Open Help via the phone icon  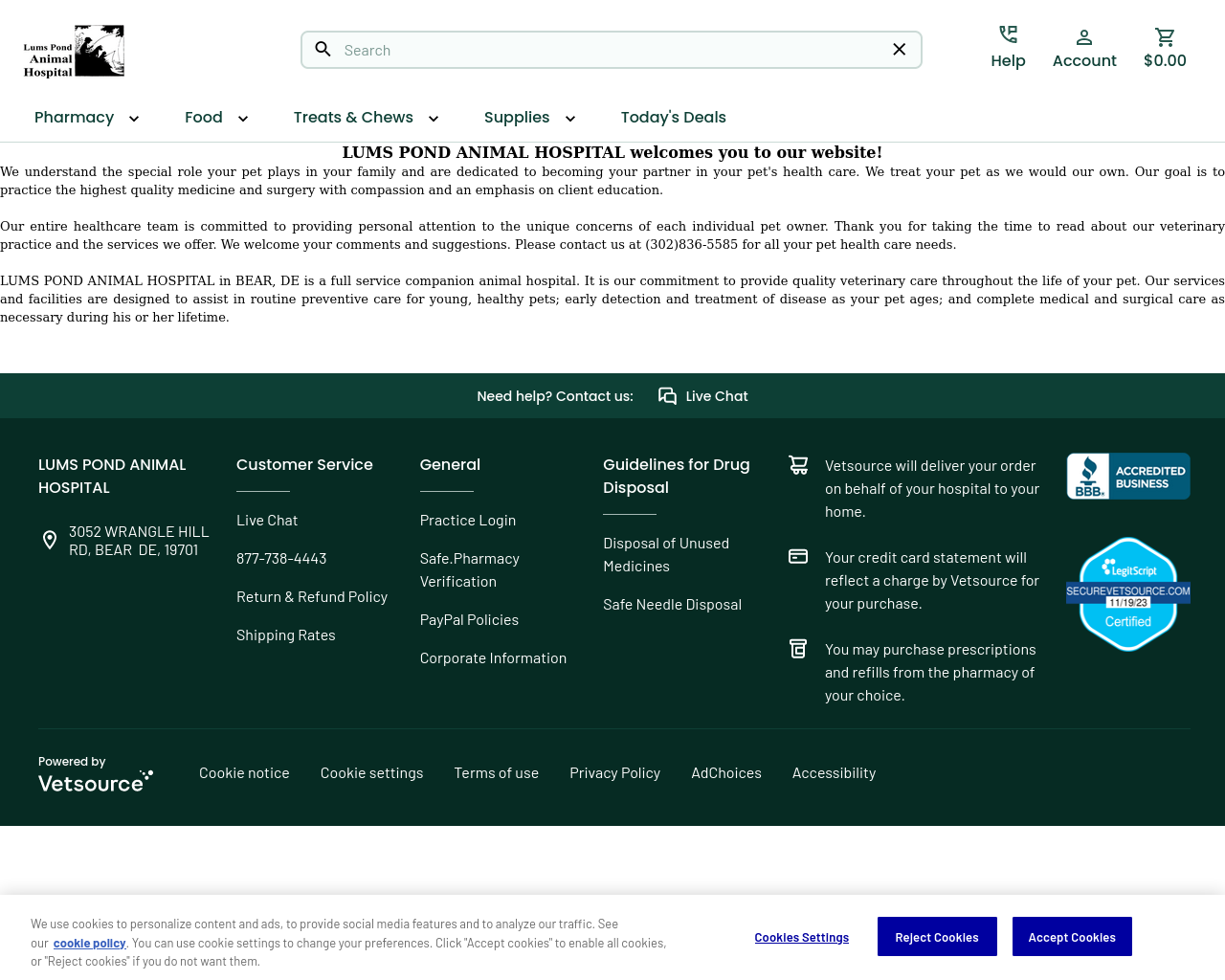(1008, 34)
